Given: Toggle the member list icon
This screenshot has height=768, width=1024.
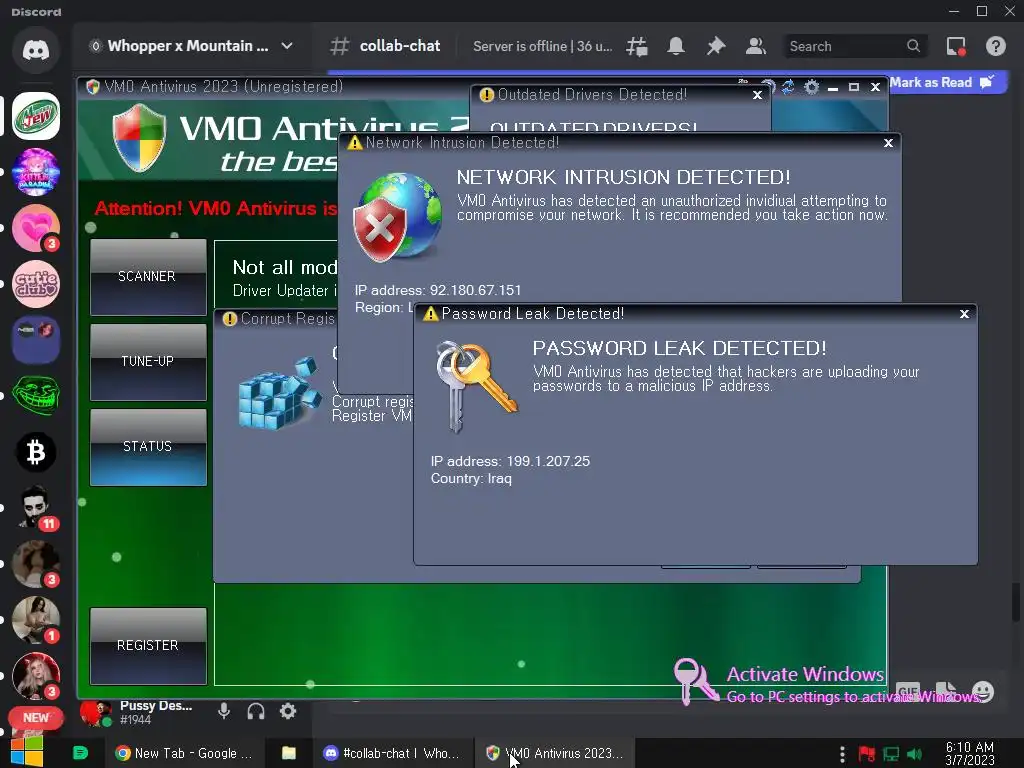Looking at the screenshot, I should pos(756,46).
